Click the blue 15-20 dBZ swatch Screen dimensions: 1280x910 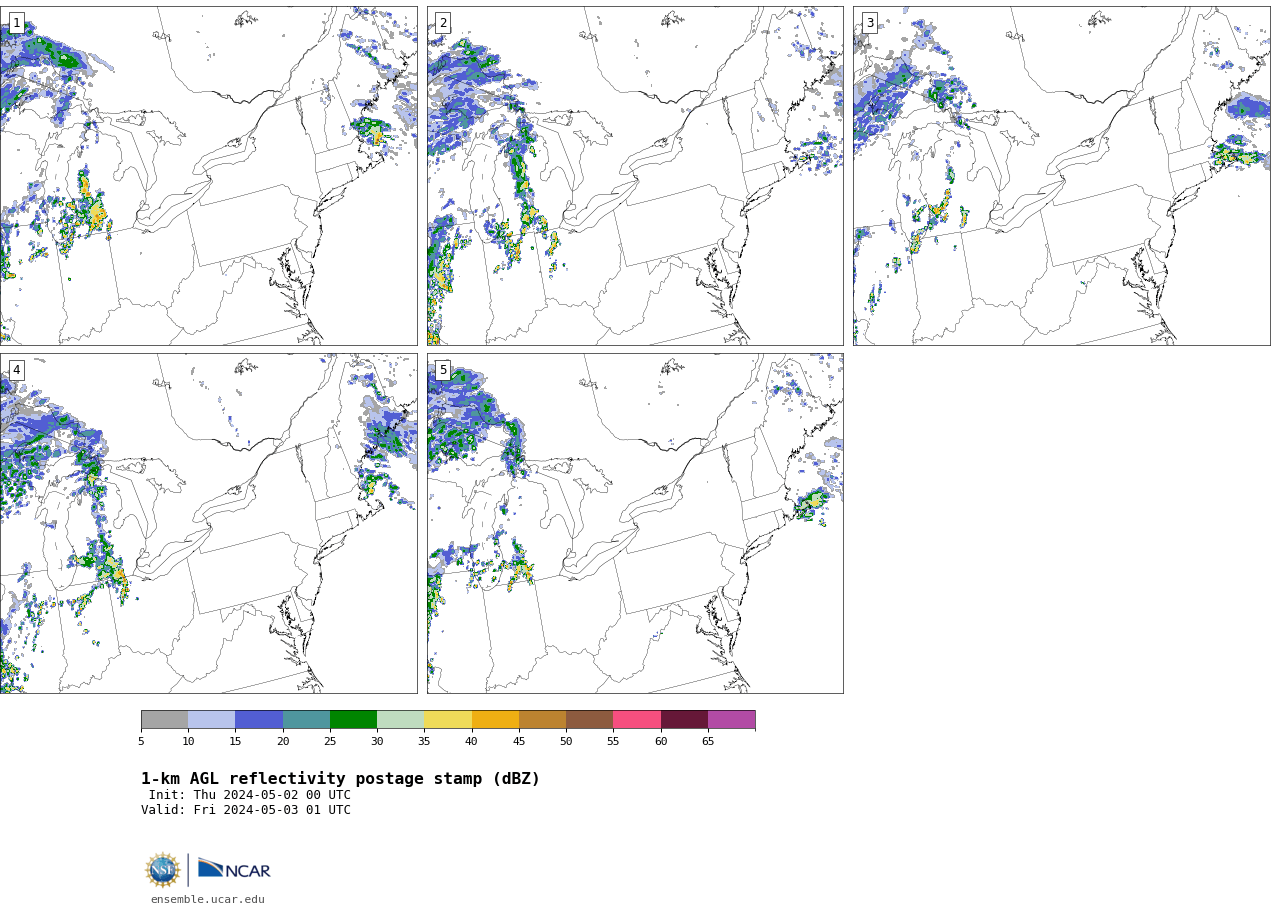[x=259, y=720]
